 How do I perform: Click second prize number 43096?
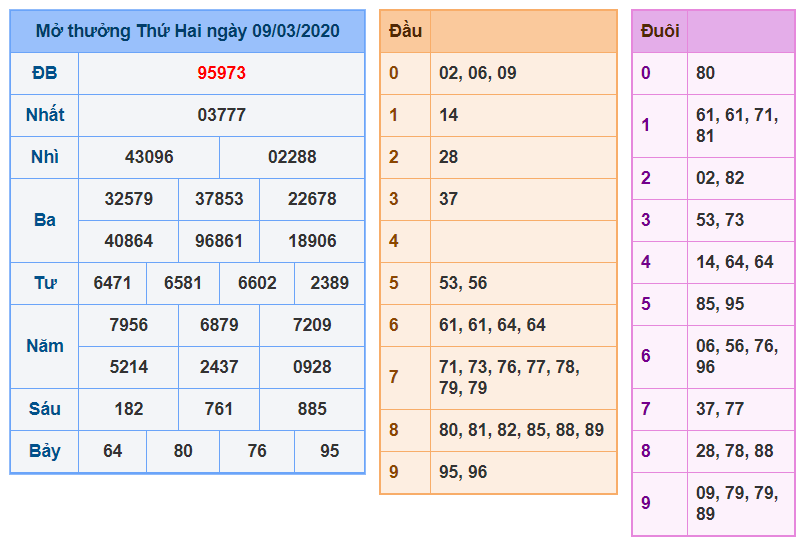tap(149, 157)
